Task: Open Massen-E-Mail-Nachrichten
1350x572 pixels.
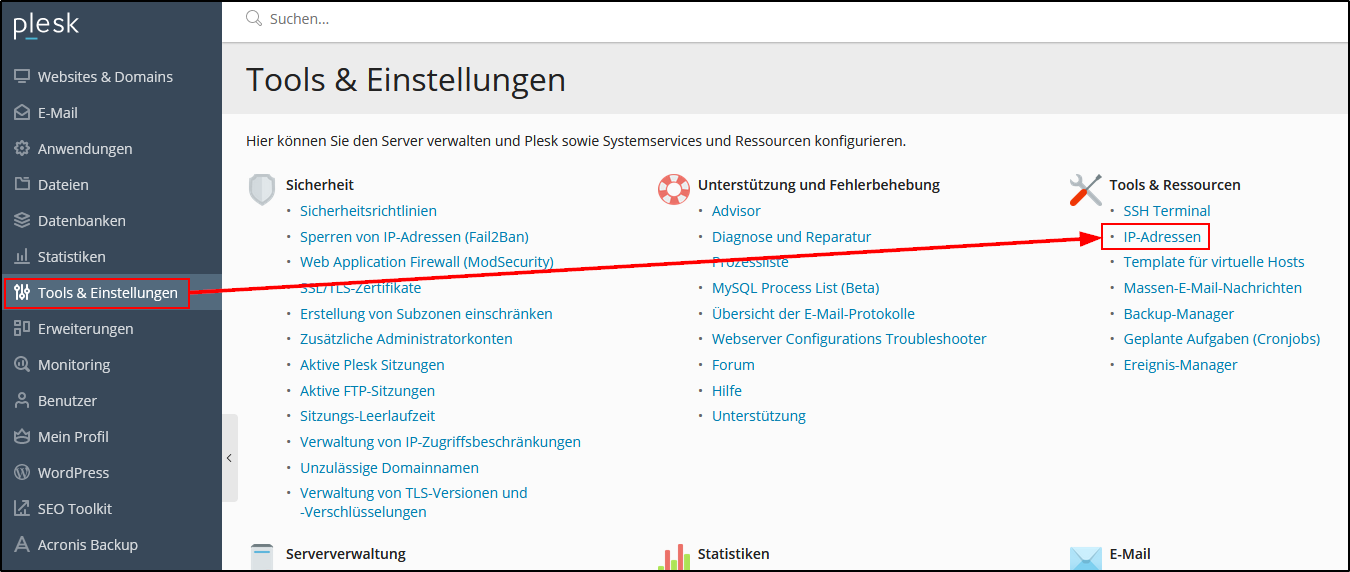Action: [x=1213, y=288]
